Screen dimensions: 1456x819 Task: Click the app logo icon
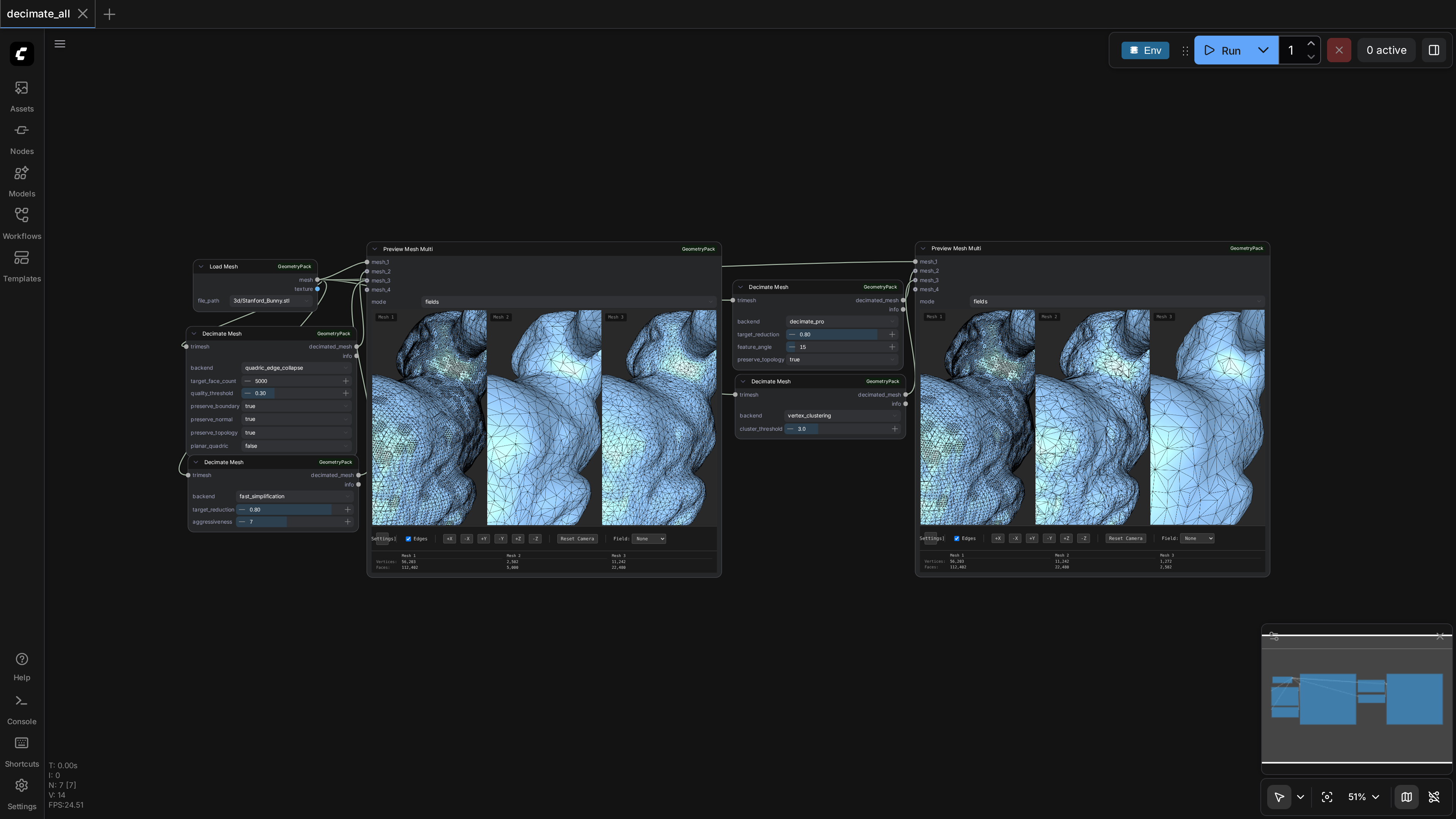(x=22, y=54)
